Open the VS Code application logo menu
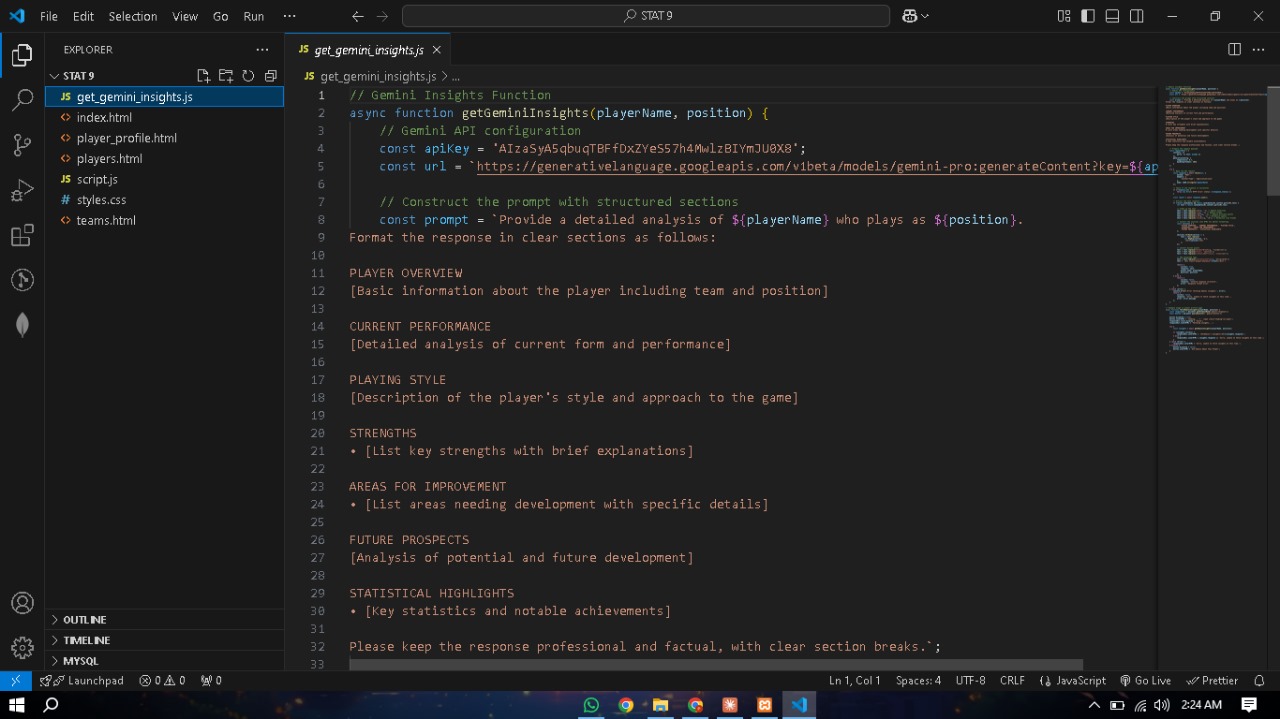1280x719 pixels. click(x=16, y=16)
